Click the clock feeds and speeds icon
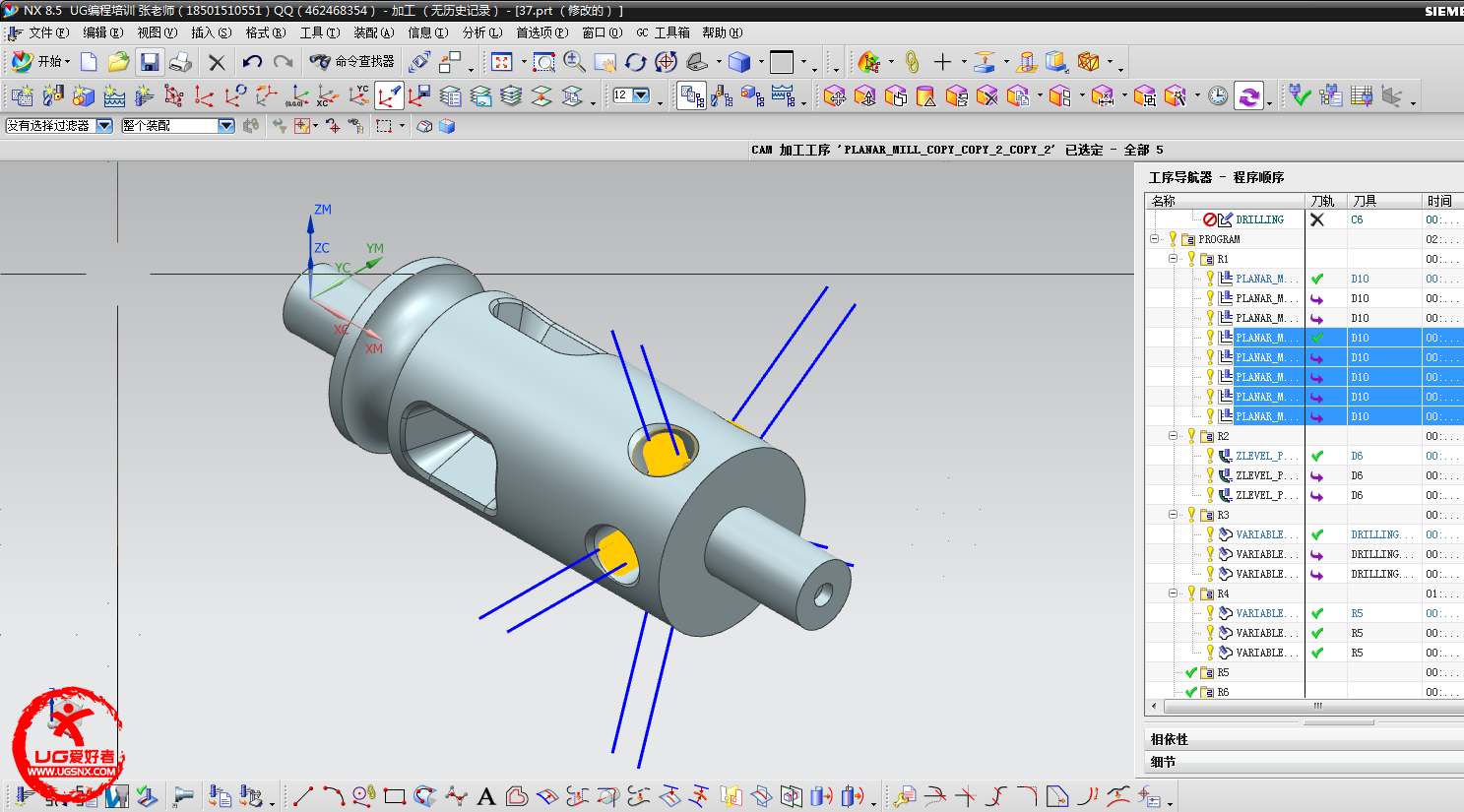Viewport: 1464px width, 812px height. coord(1218,95)
